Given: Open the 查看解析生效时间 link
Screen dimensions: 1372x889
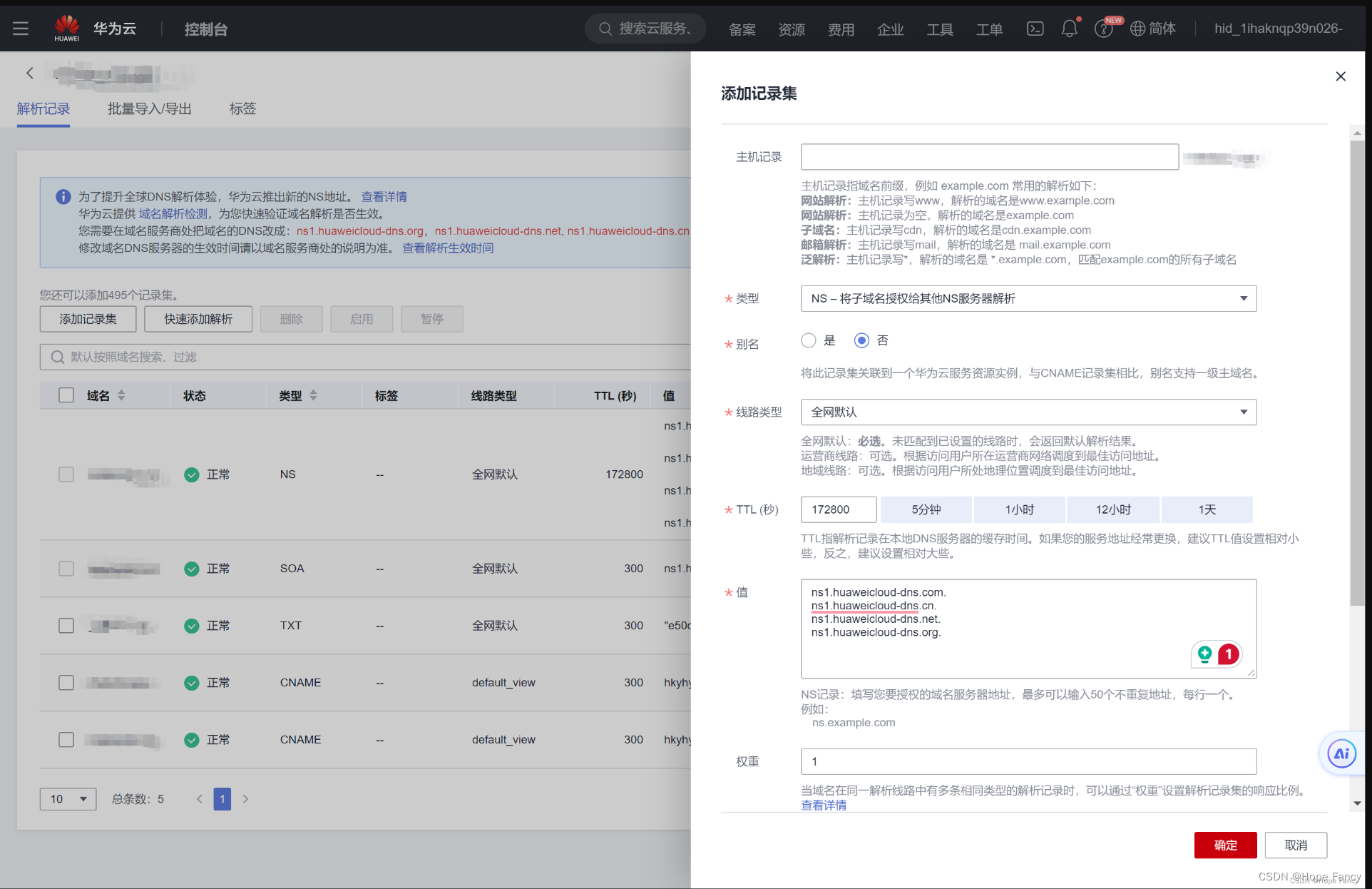Looking at the screenshot, I should coord(448,248).
